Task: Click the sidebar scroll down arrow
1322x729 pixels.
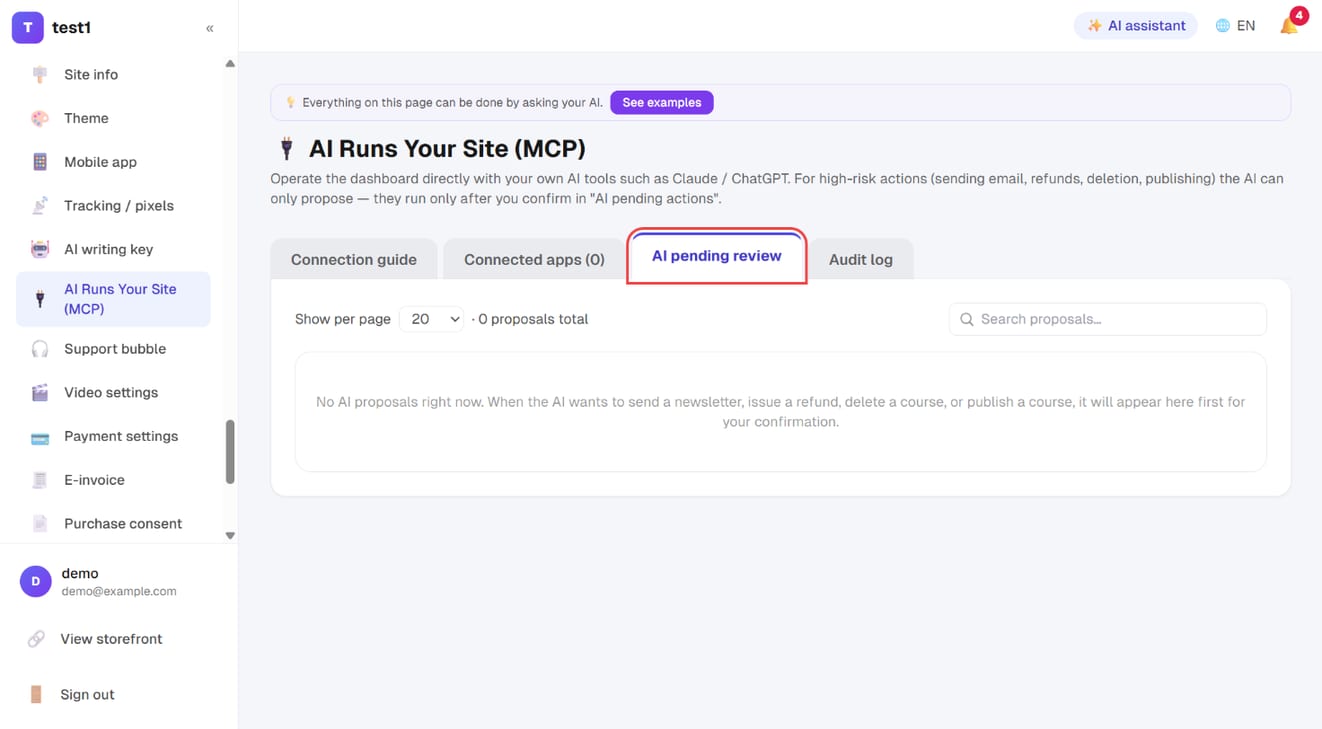Action: click(x=230, y=536)
